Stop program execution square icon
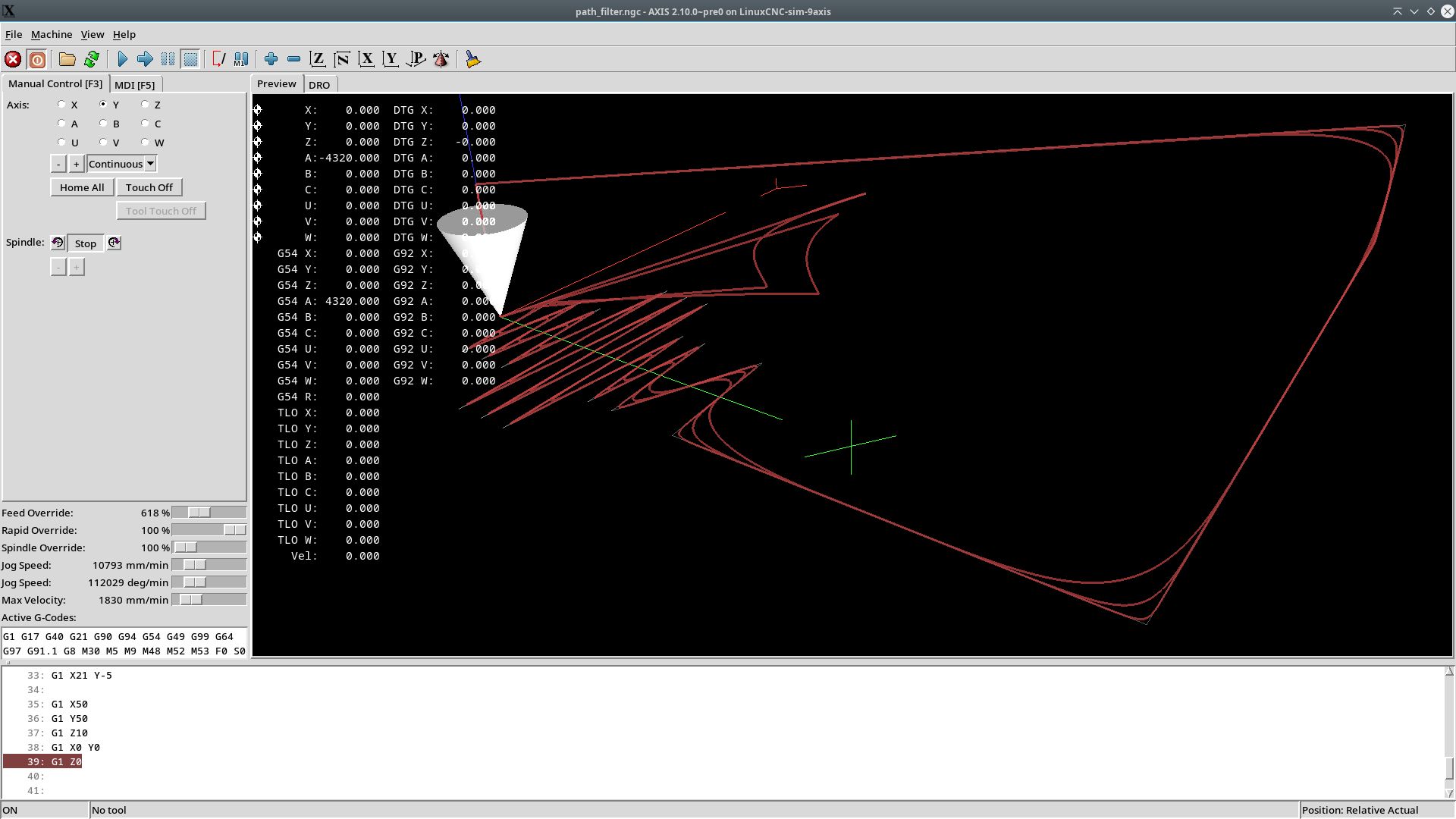This screenshot has height=819, width=1456. pyautogui.click(x=190, y=59)
